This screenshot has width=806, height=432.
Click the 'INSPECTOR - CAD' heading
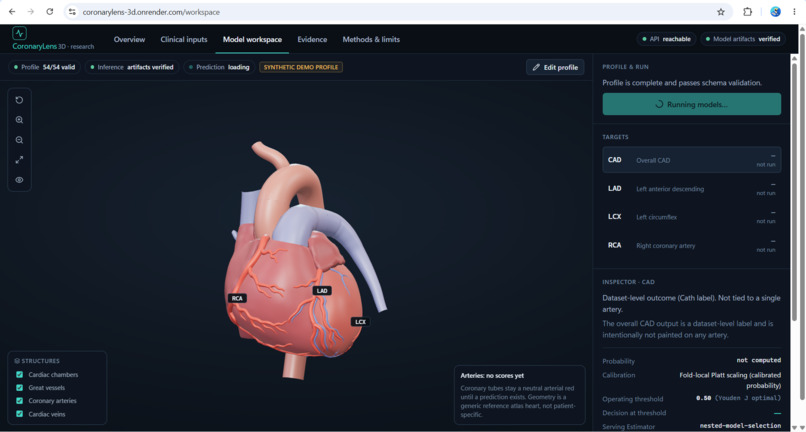628,282
